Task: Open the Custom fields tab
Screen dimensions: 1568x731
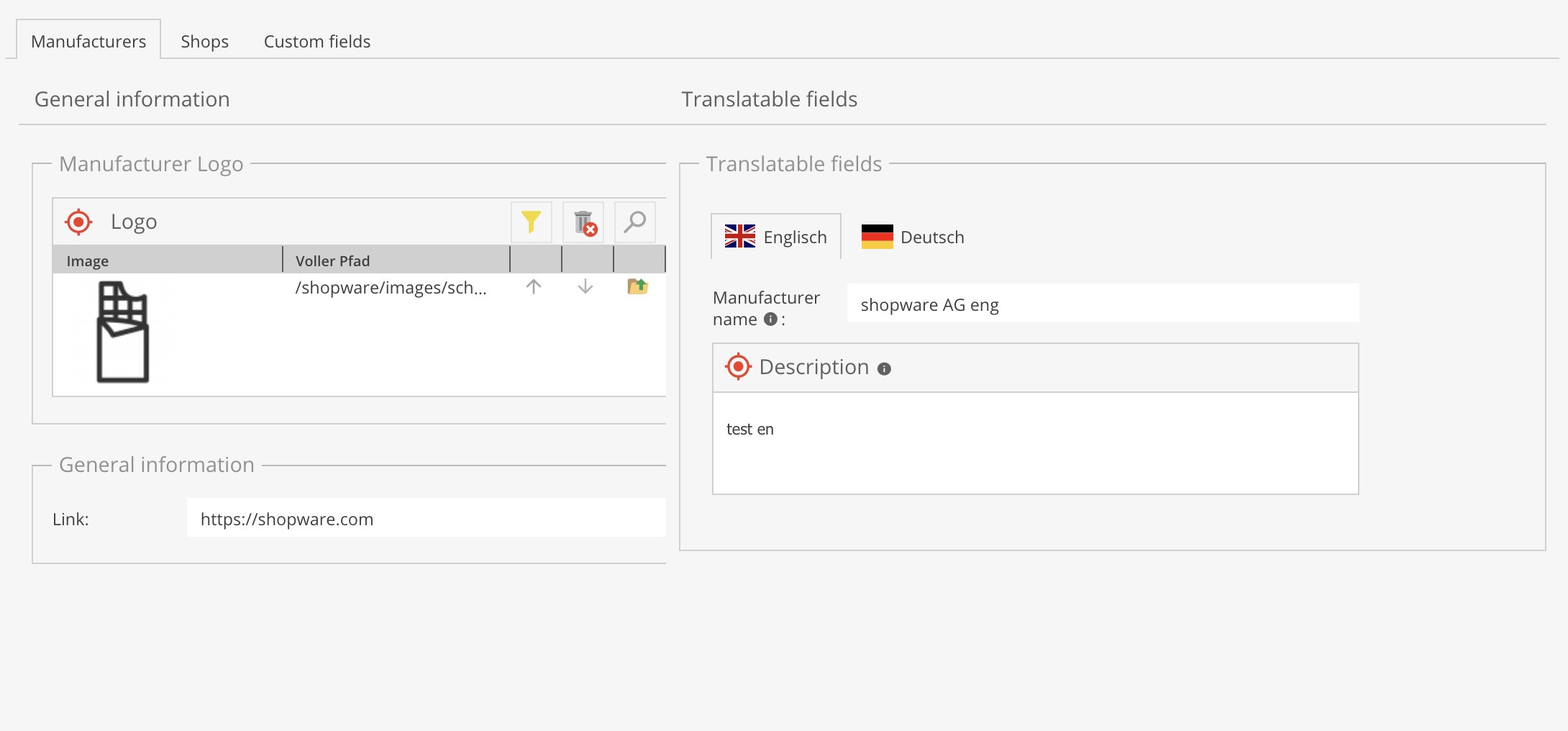Action: click(x=317, y=42)
